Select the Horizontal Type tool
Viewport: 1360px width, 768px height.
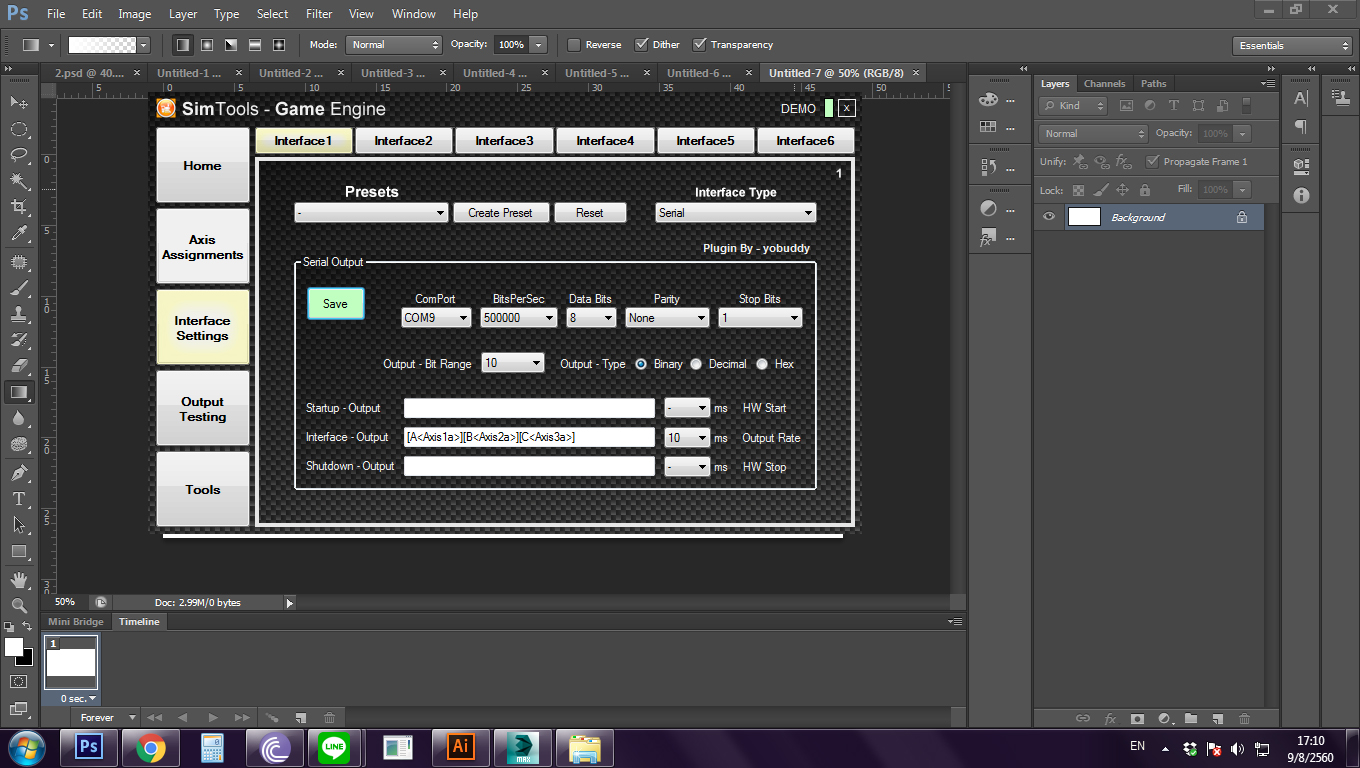coord(19,498)
